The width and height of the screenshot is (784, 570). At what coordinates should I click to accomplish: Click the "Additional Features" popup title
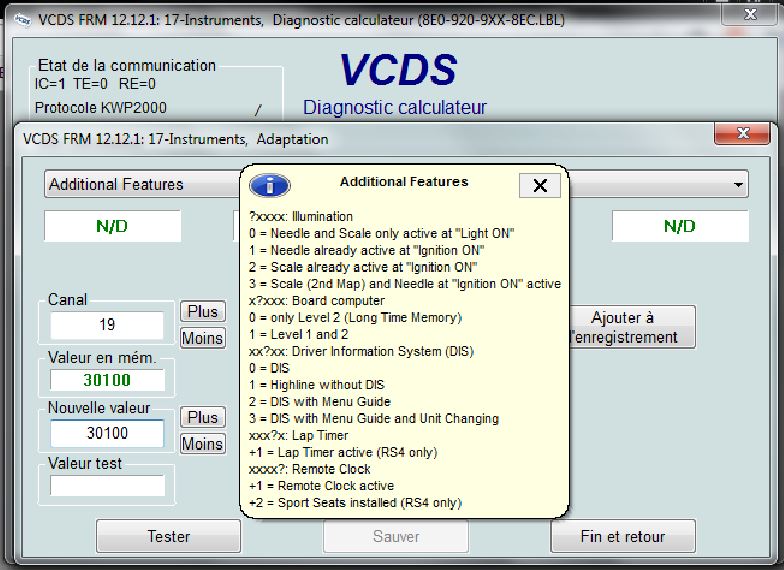[404, 182]
